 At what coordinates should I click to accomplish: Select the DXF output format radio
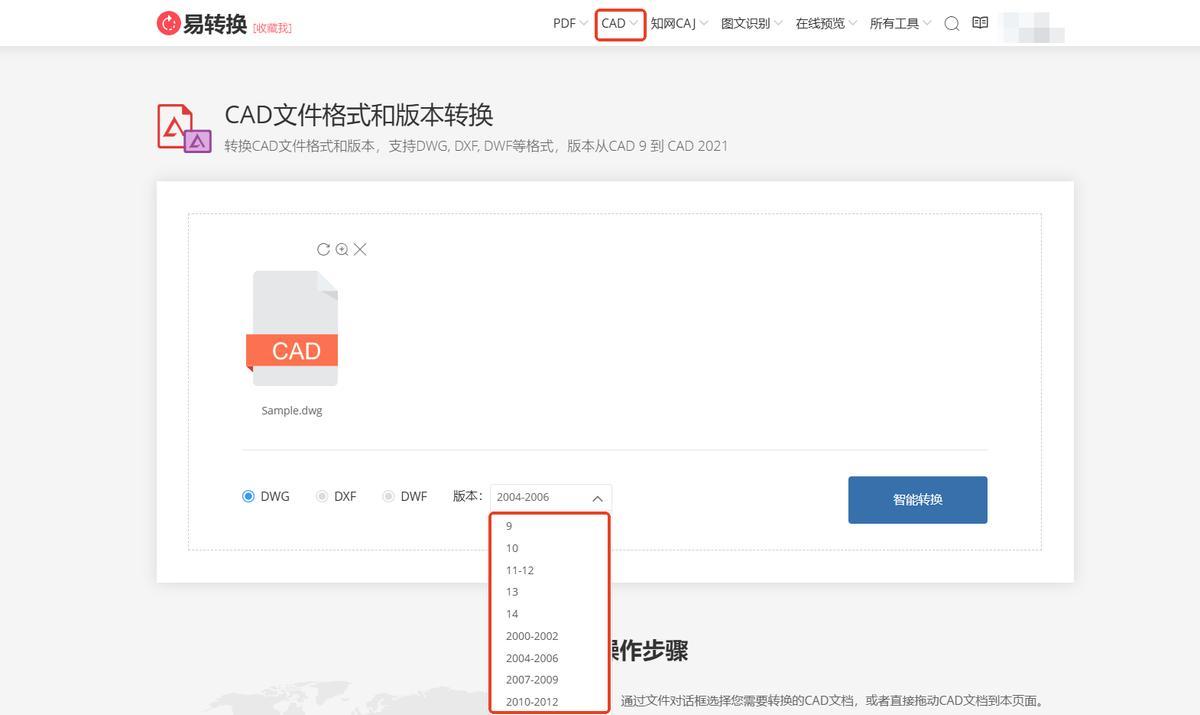322,496
